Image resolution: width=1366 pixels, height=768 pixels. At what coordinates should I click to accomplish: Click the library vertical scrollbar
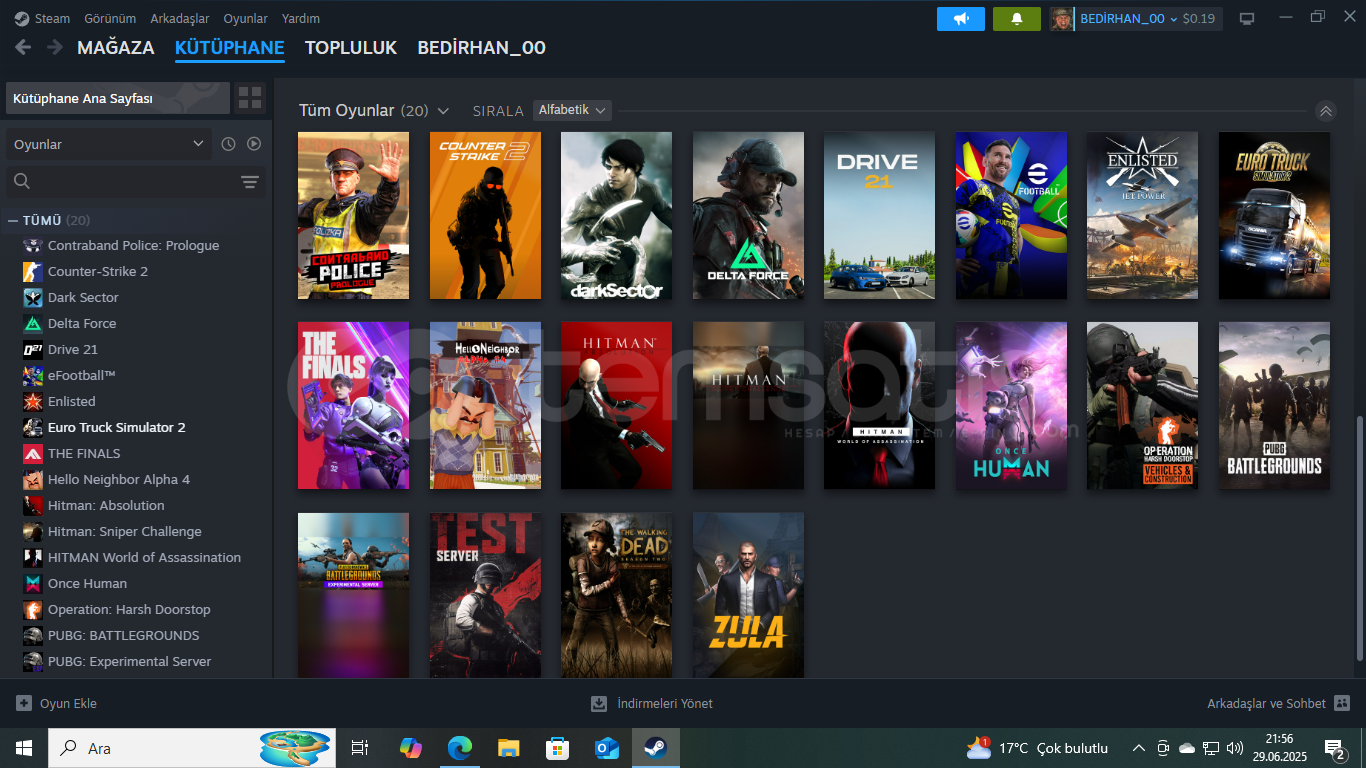(x=1358, y=537)
